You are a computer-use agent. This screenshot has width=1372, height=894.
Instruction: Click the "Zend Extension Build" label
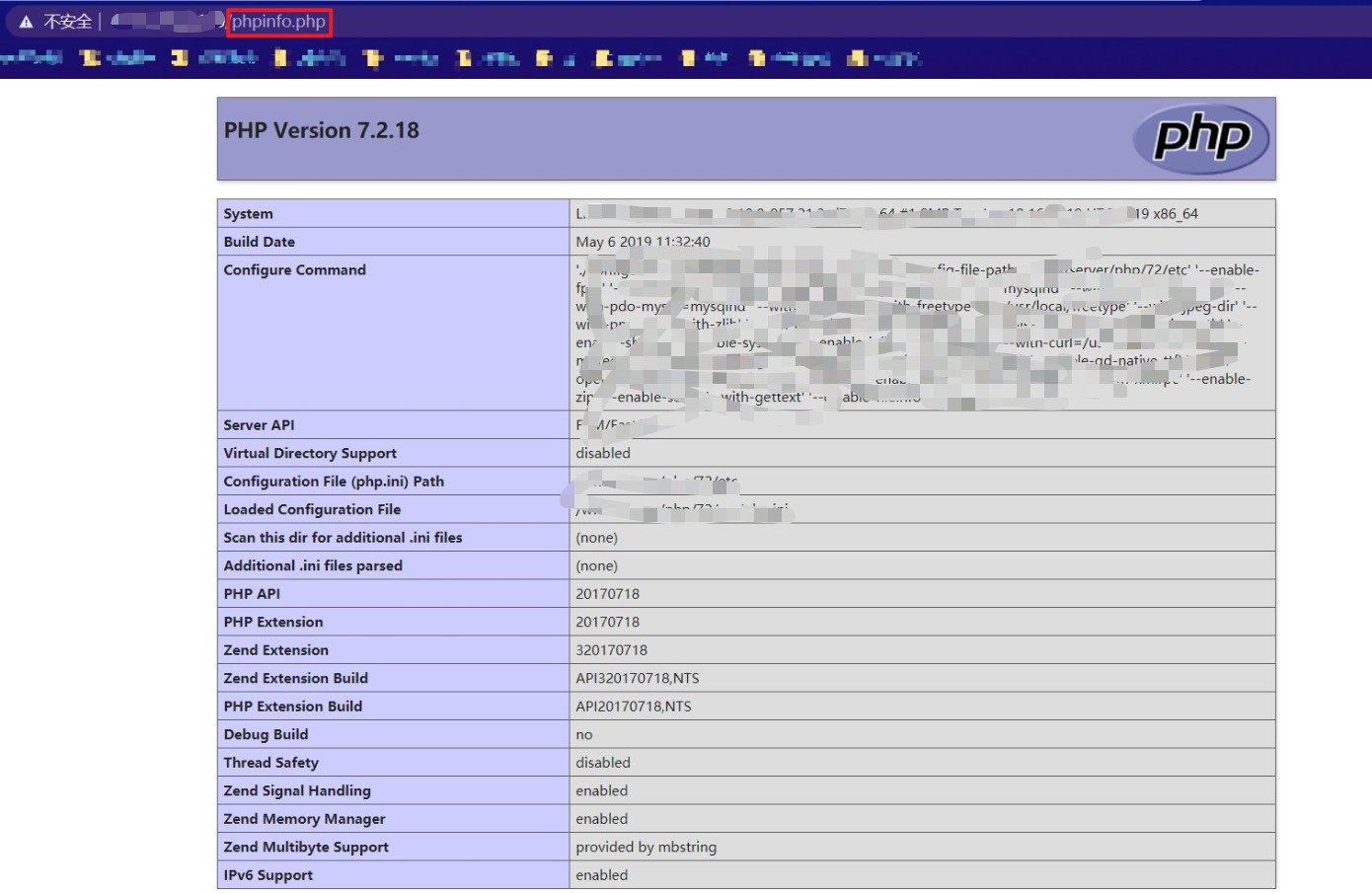(296, 679)
